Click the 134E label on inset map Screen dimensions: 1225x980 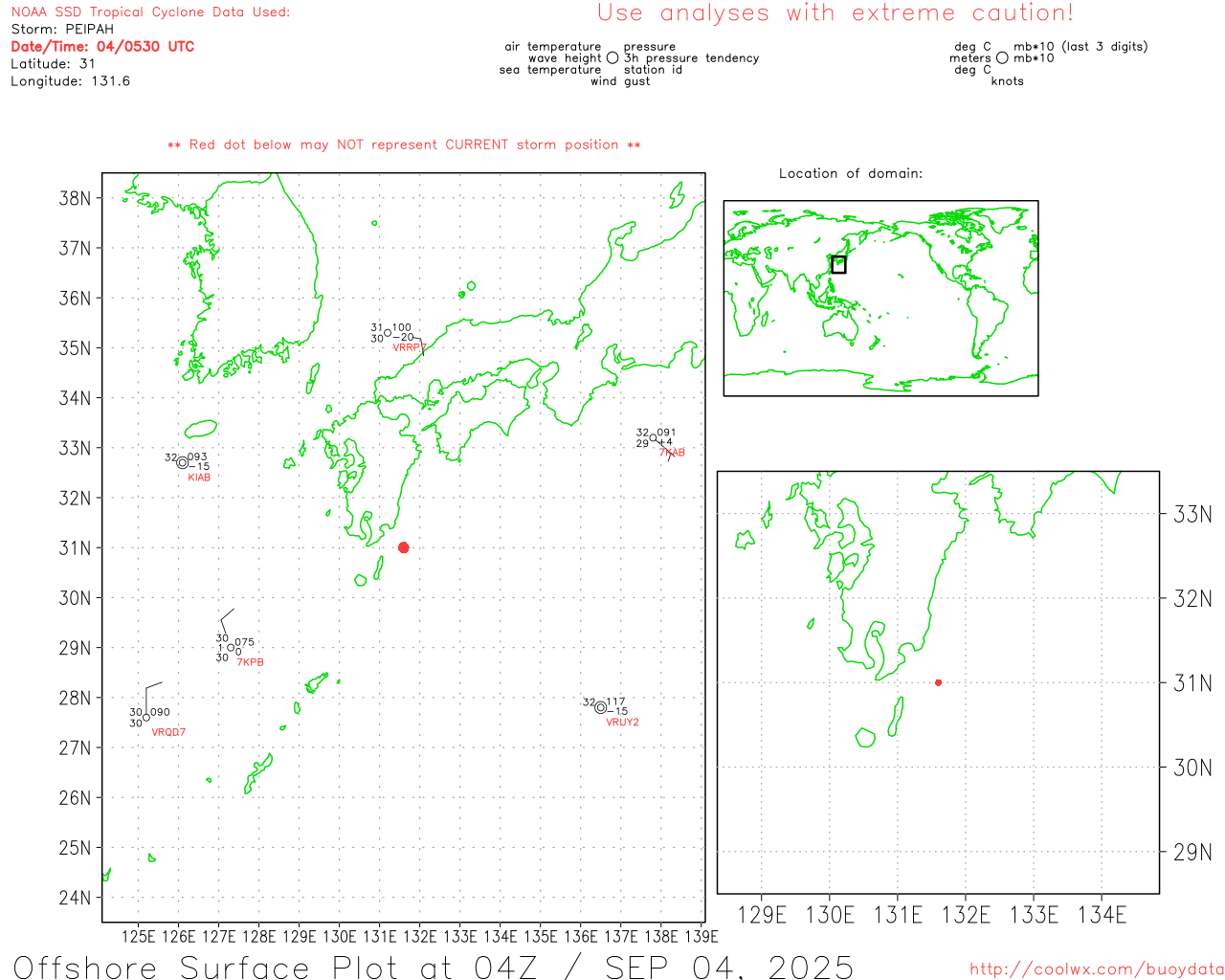coord(1102,915)
